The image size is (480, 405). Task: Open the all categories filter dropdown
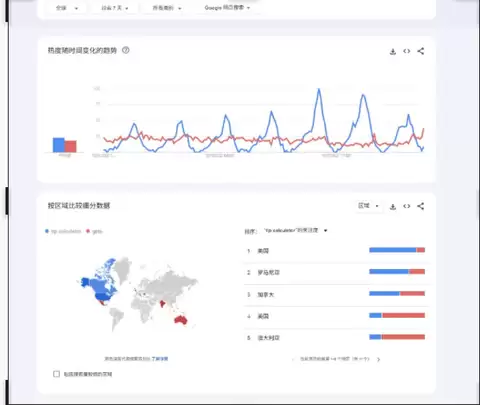[167, 8]
